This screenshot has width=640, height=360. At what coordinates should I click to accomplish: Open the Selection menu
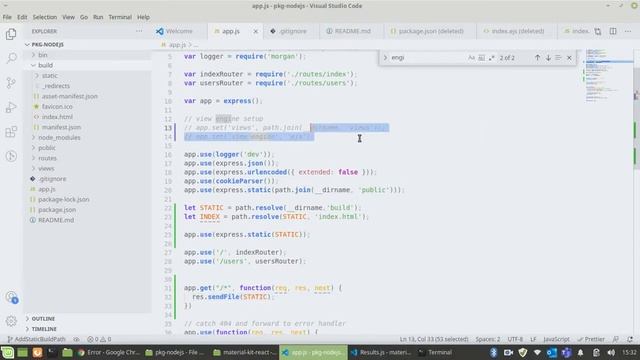coord(44,17)
